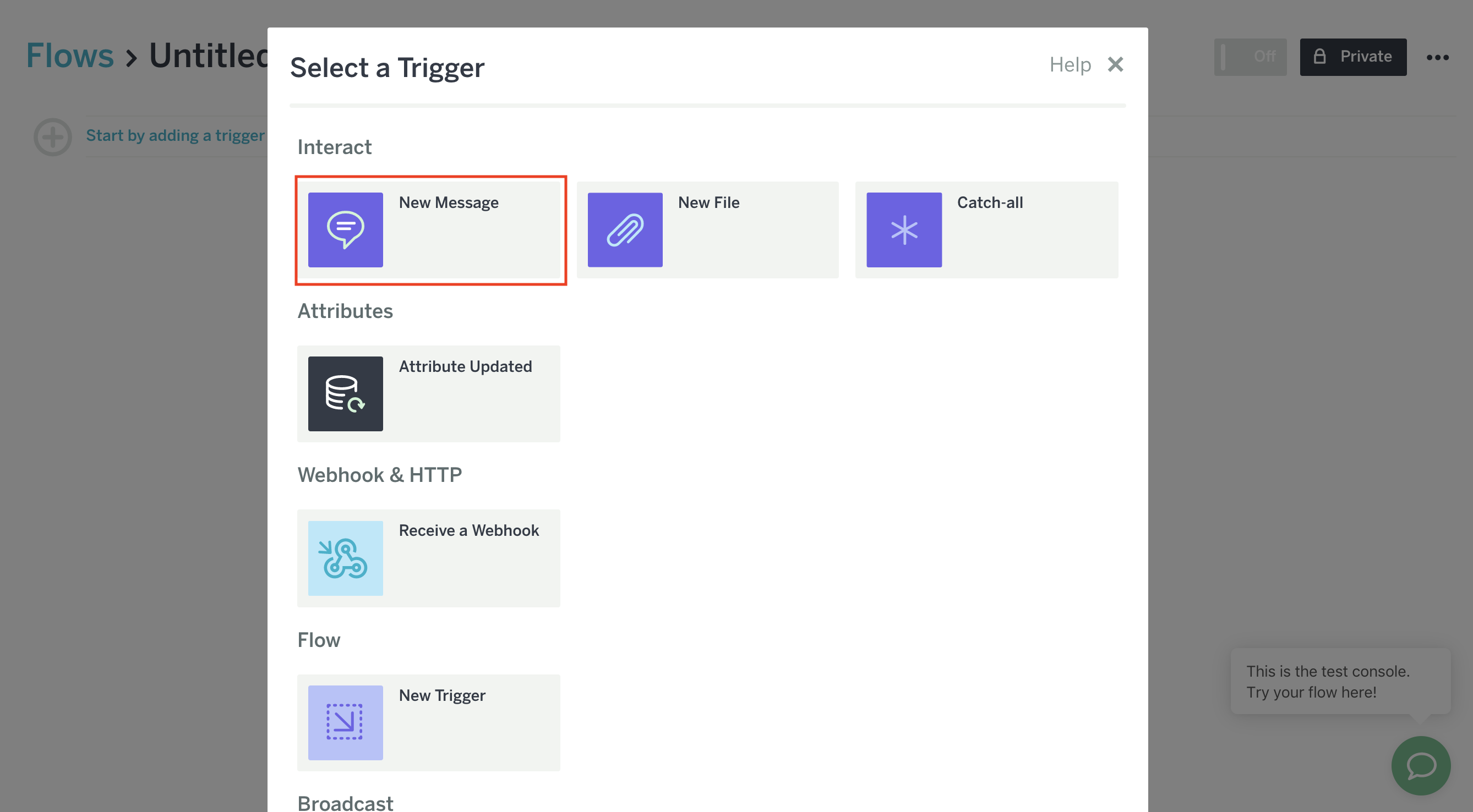Select the New Trigger flow icon
1473x812 pixels.
coord(345,722)
